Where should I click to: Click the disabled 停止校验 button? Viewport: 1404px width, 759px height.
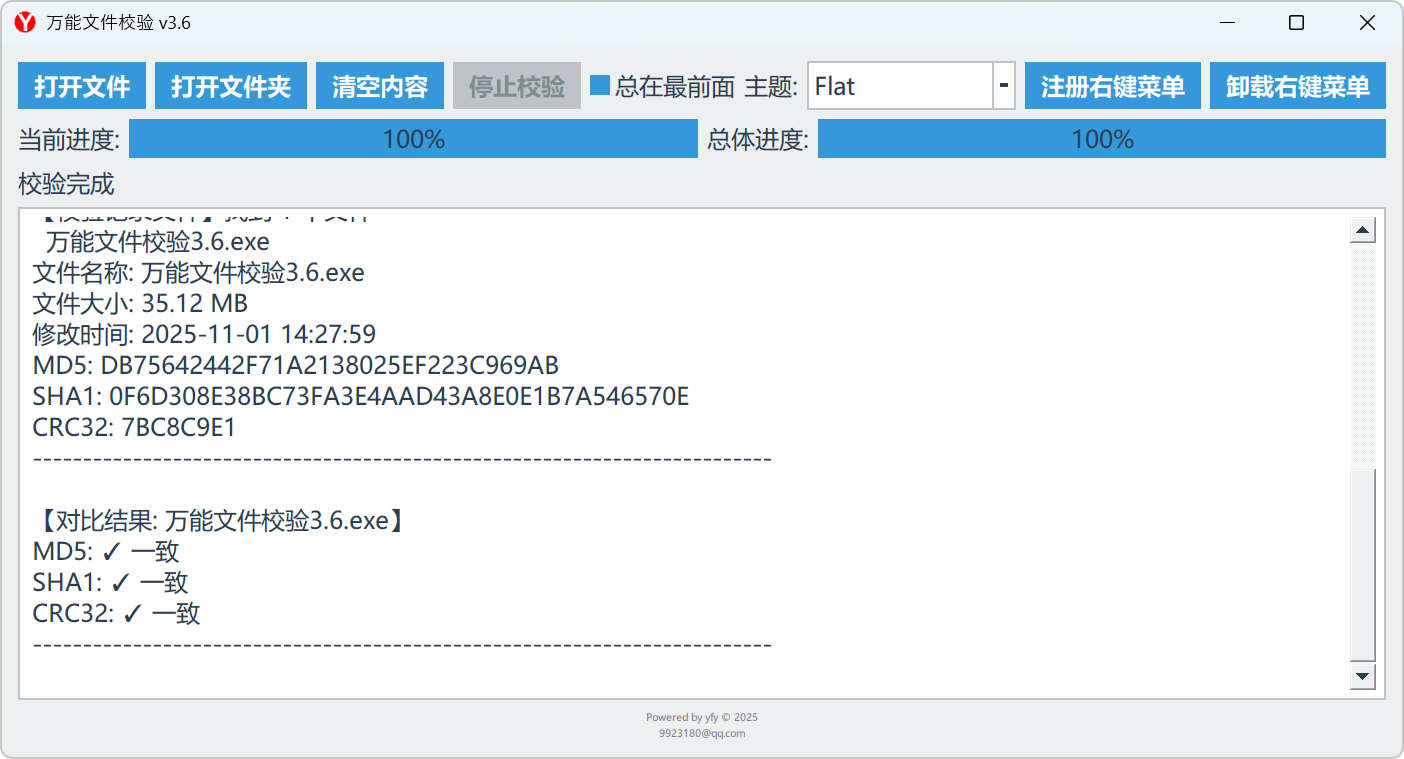tap(516, 85)
